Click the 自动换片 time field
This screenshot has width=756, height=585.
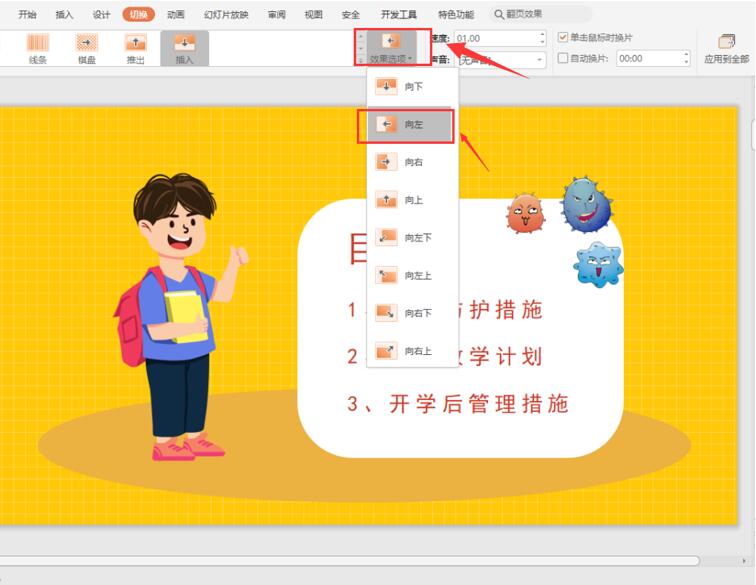pos(649,58)
